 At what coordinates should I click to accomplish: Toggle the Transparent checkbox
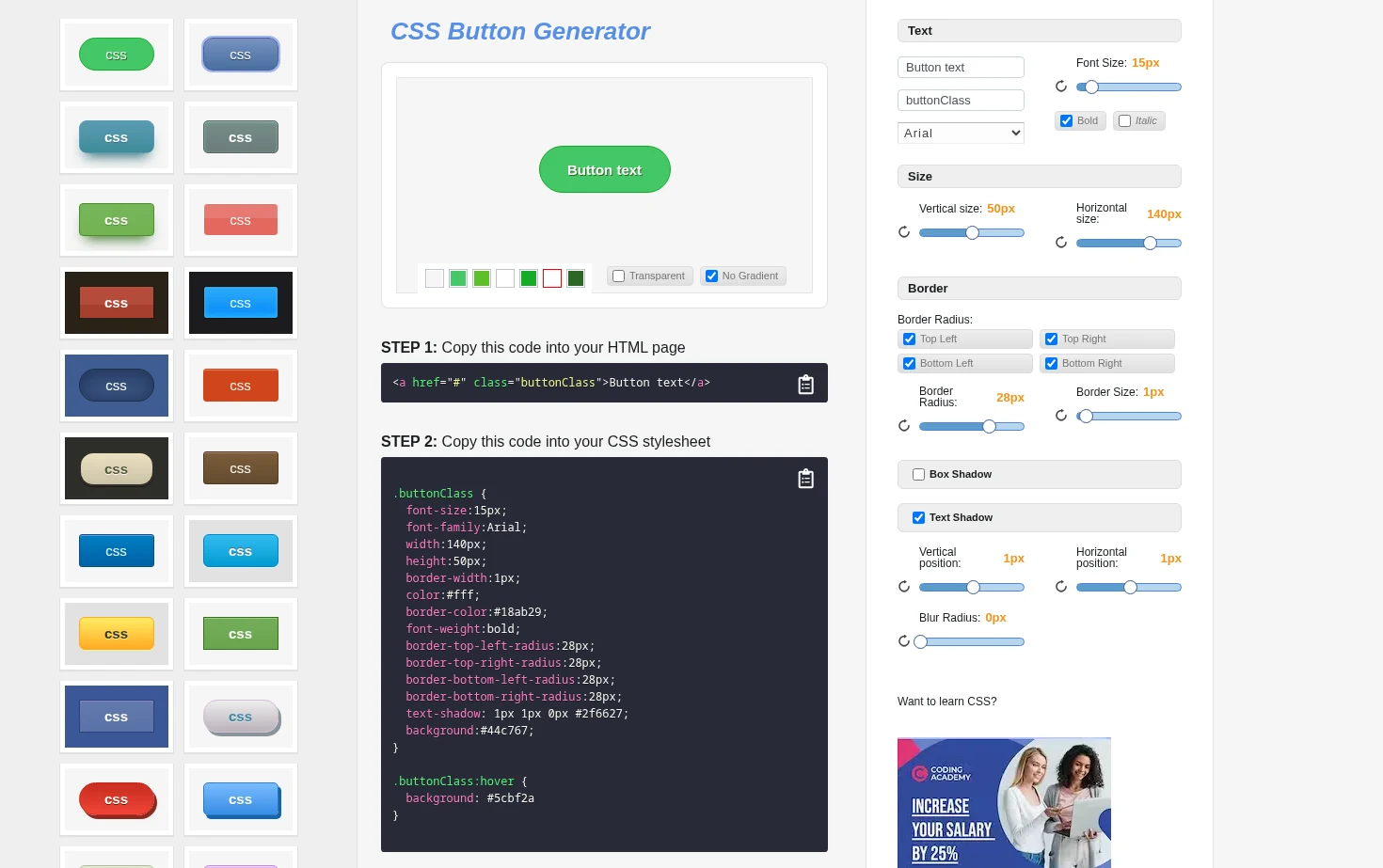(618, 276)
